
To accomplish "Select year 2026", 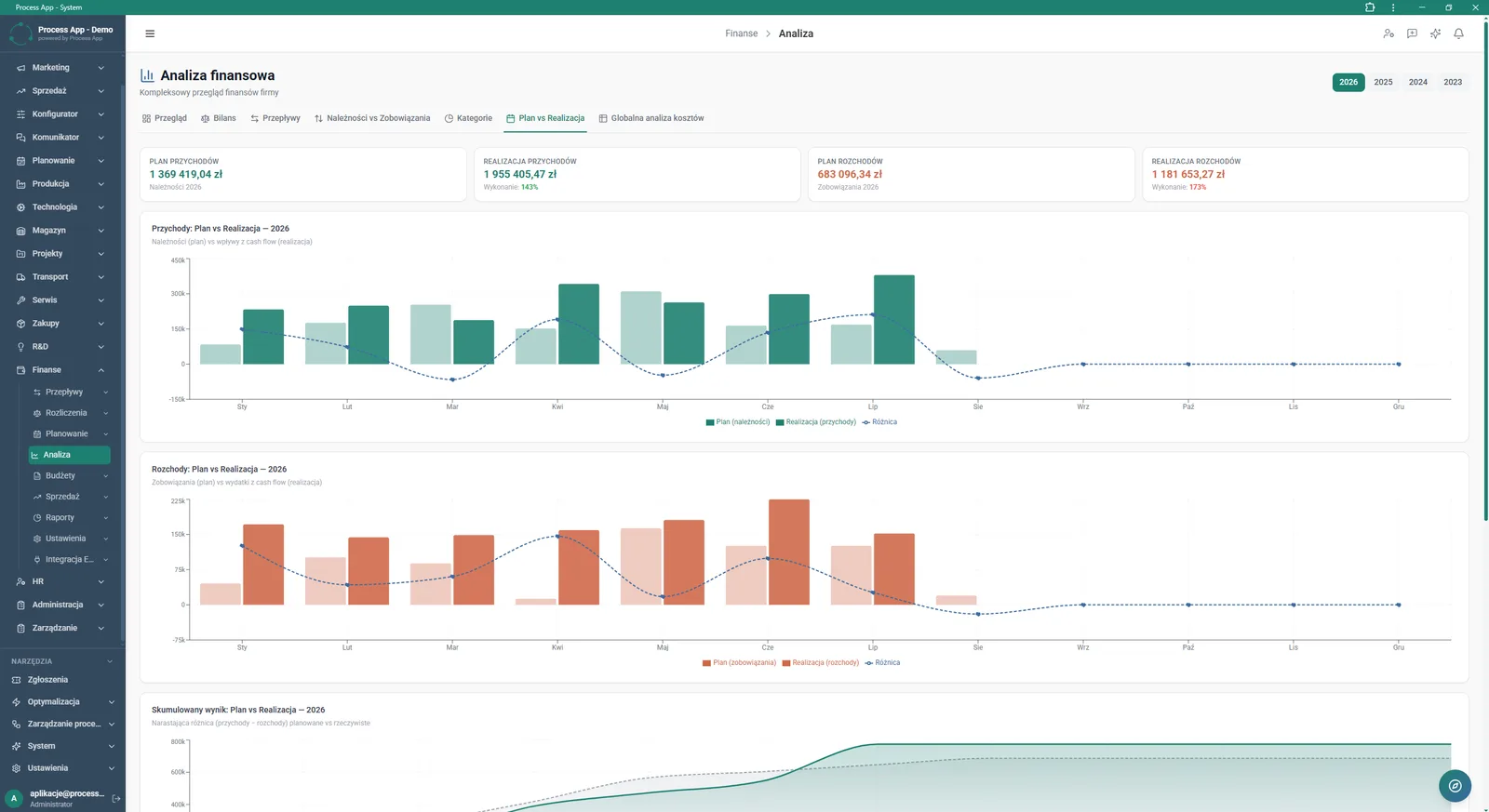I will click(1348, 82).
